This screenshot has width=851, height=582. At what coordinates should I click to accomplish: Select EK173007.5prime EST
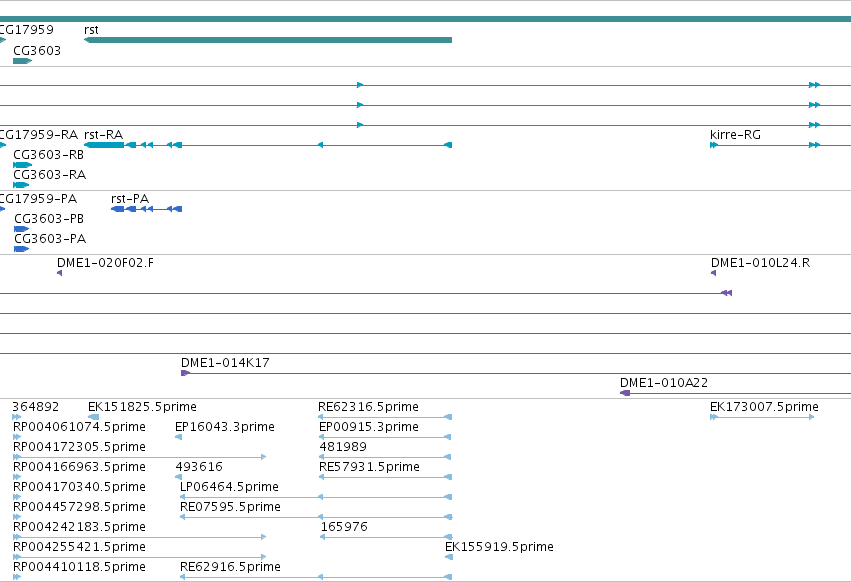(x=762, y=417)
